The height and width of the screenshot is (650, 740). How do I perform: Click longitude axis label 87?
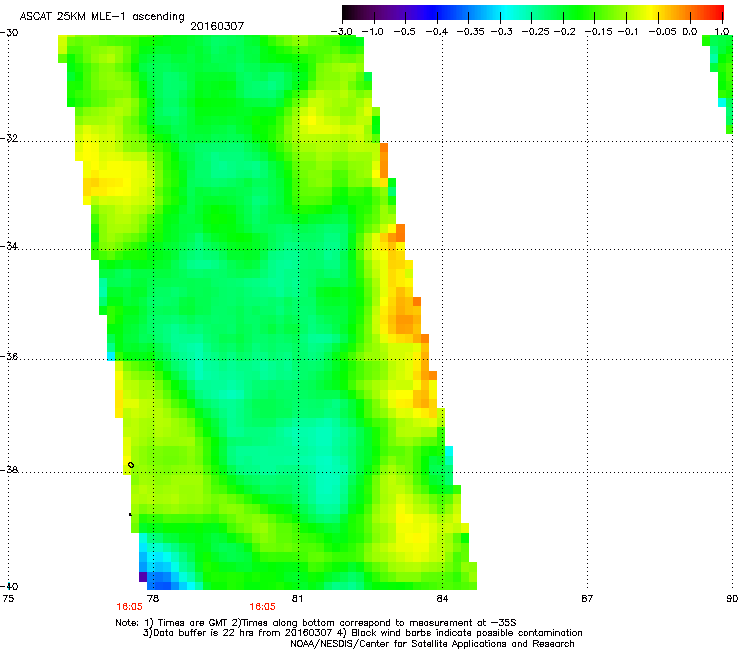point(587,599)
